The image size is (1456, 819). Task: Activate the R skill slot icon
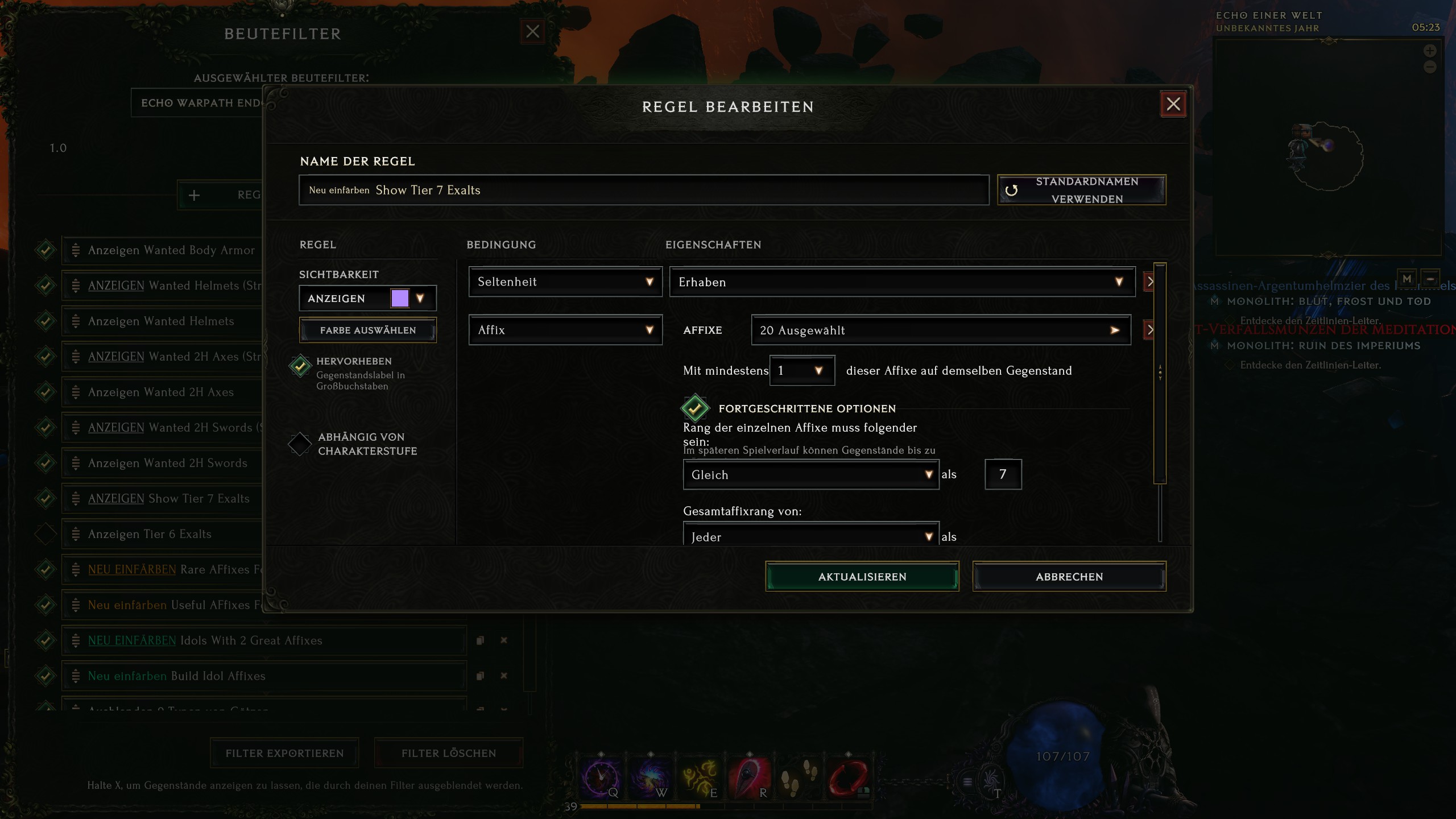(x=749, y=777)
